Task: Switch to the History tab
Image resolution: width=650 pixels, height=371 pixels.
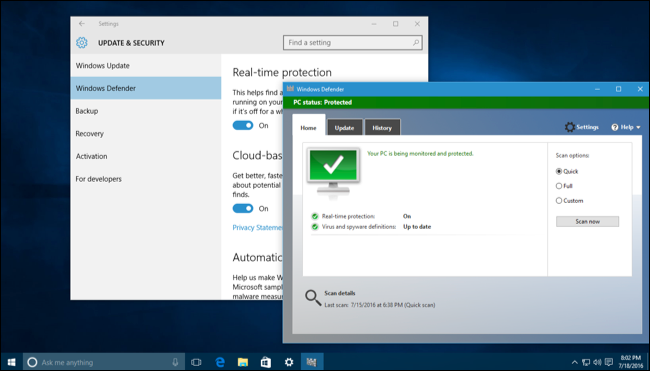Action: coord(382,128)
